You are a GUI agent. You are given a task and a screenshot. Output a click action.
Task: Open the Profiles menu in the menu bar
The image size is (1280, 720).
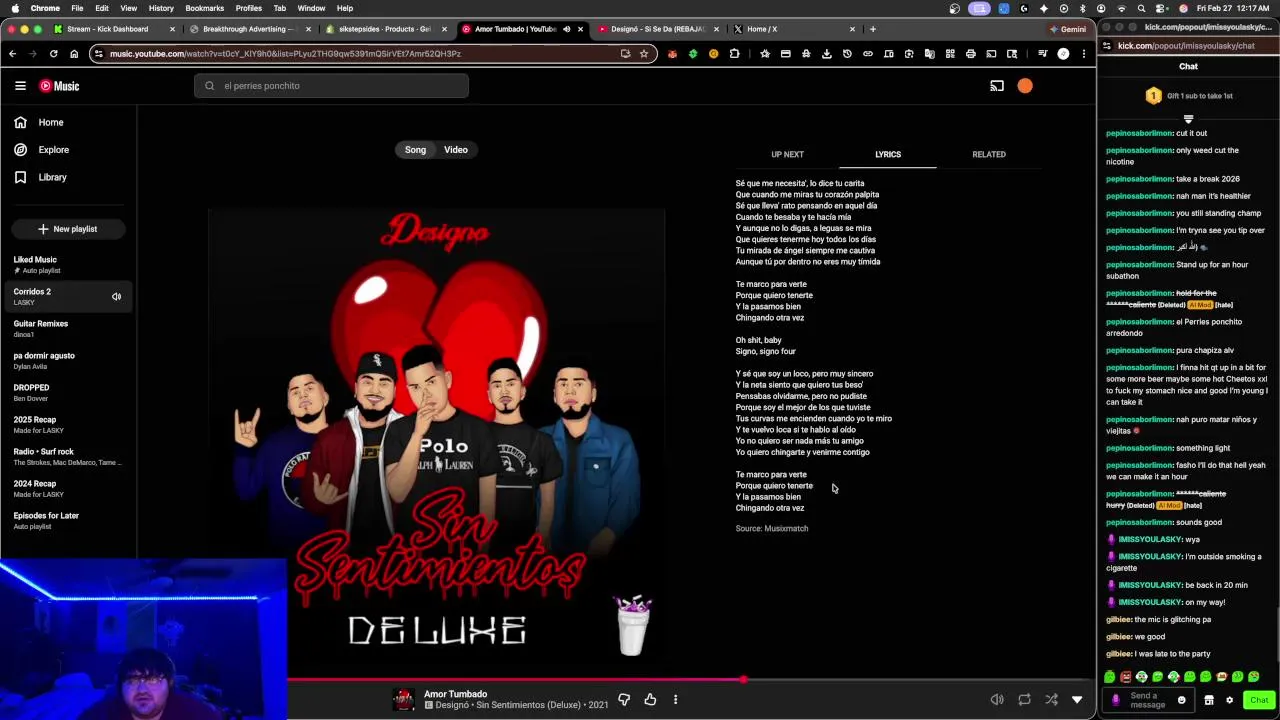tap(249, 8)
